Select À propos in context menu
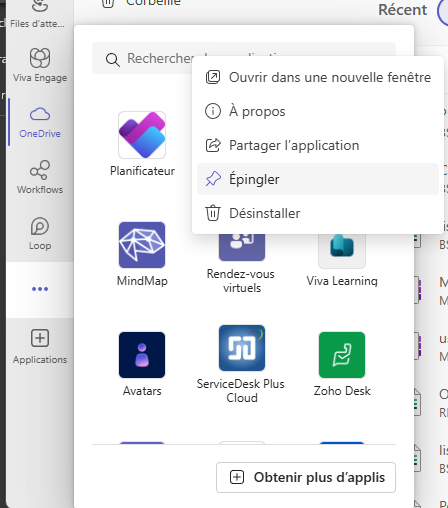This screenshot has width=448, height=508. coord(318,111)
